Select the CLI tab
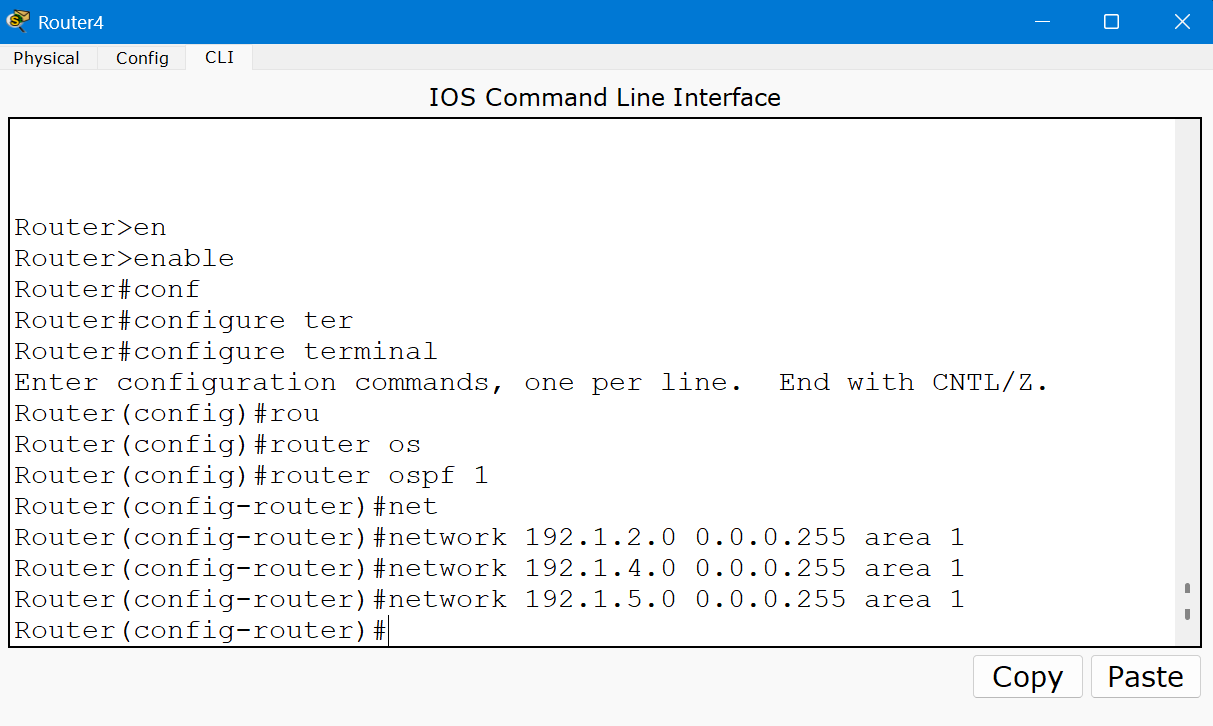Screen dimensions: 1213x726 pos(219,57)
